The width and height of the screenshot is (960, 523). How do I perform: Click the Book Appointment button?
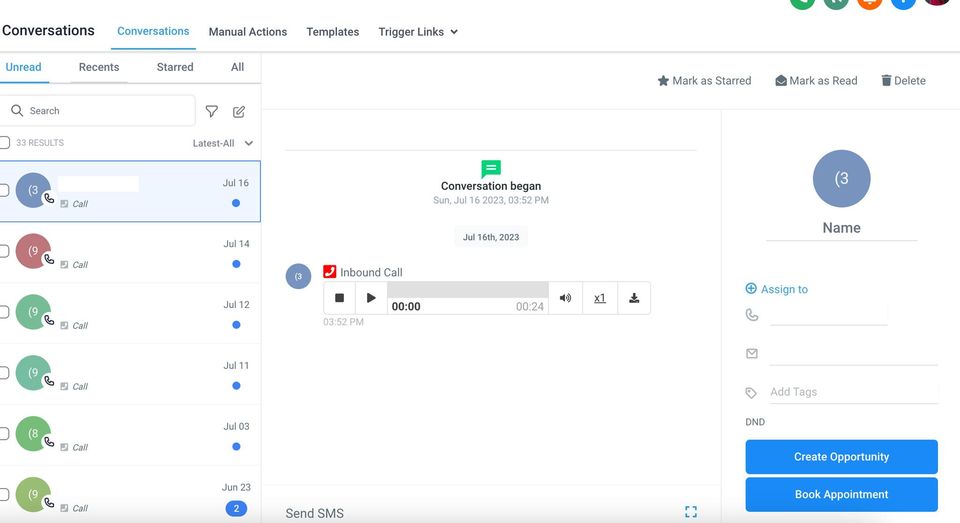click(x=841, y=494)
